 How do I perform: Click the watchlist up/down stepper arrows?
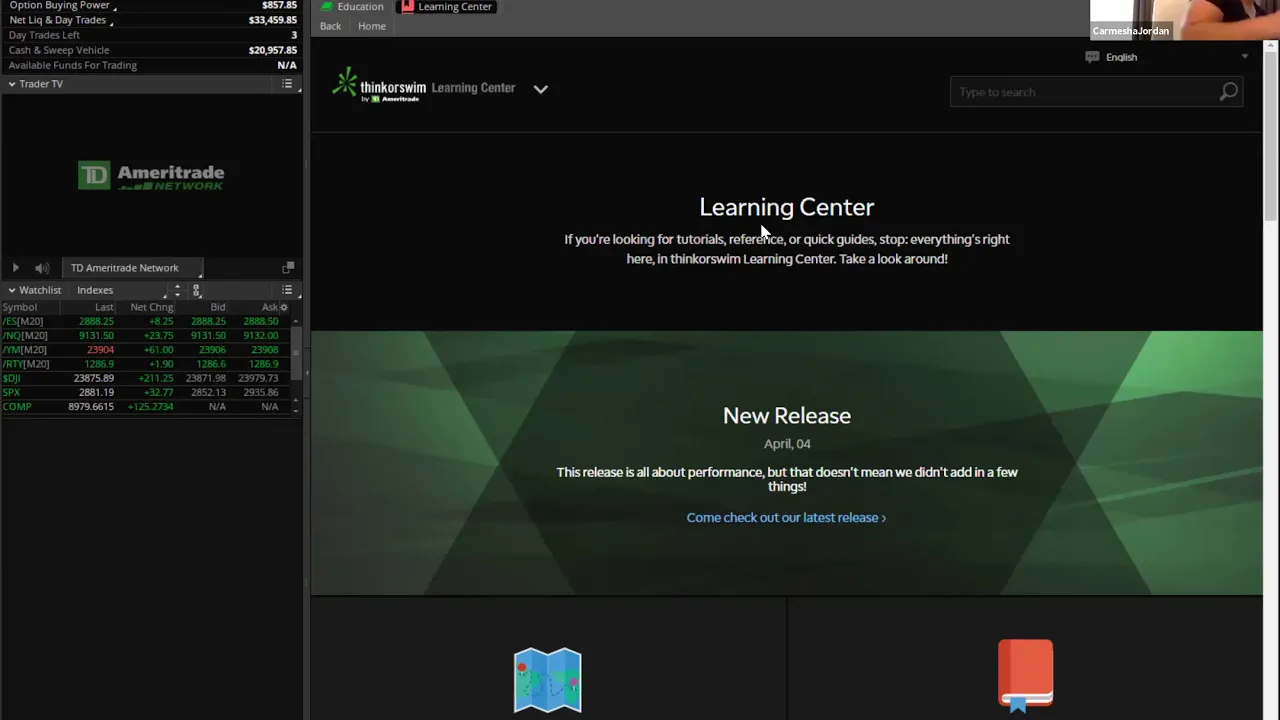(x=177, y=290)
